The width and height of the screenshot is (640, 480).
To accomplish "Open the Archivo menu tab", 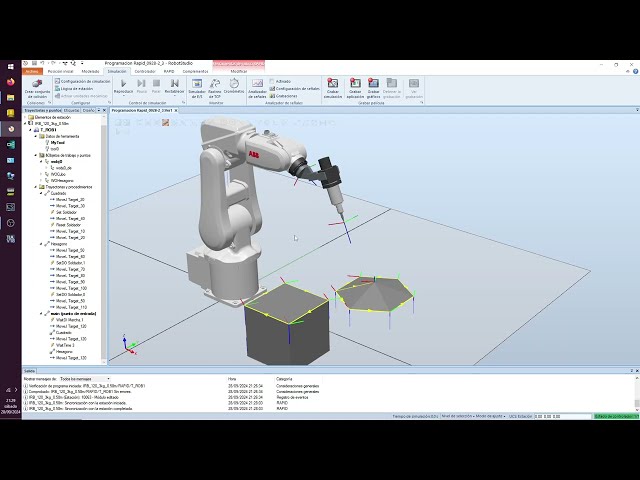I will coord(32,71).
